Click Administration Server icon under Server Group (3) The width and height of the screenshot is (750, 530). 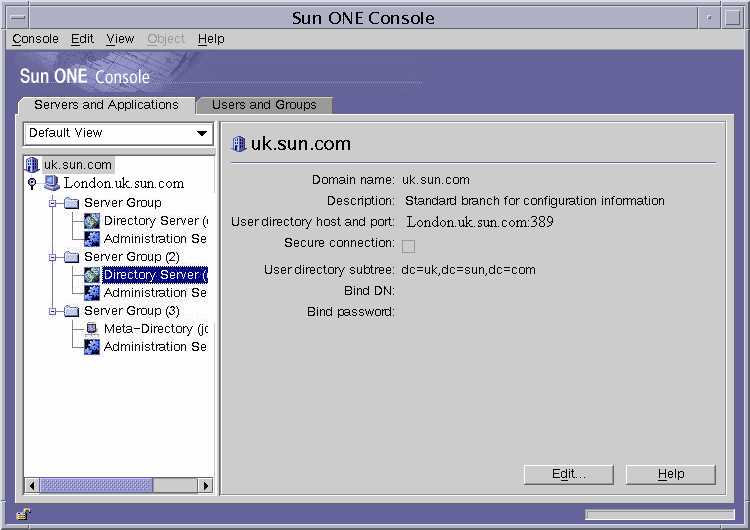pos(92,347)
